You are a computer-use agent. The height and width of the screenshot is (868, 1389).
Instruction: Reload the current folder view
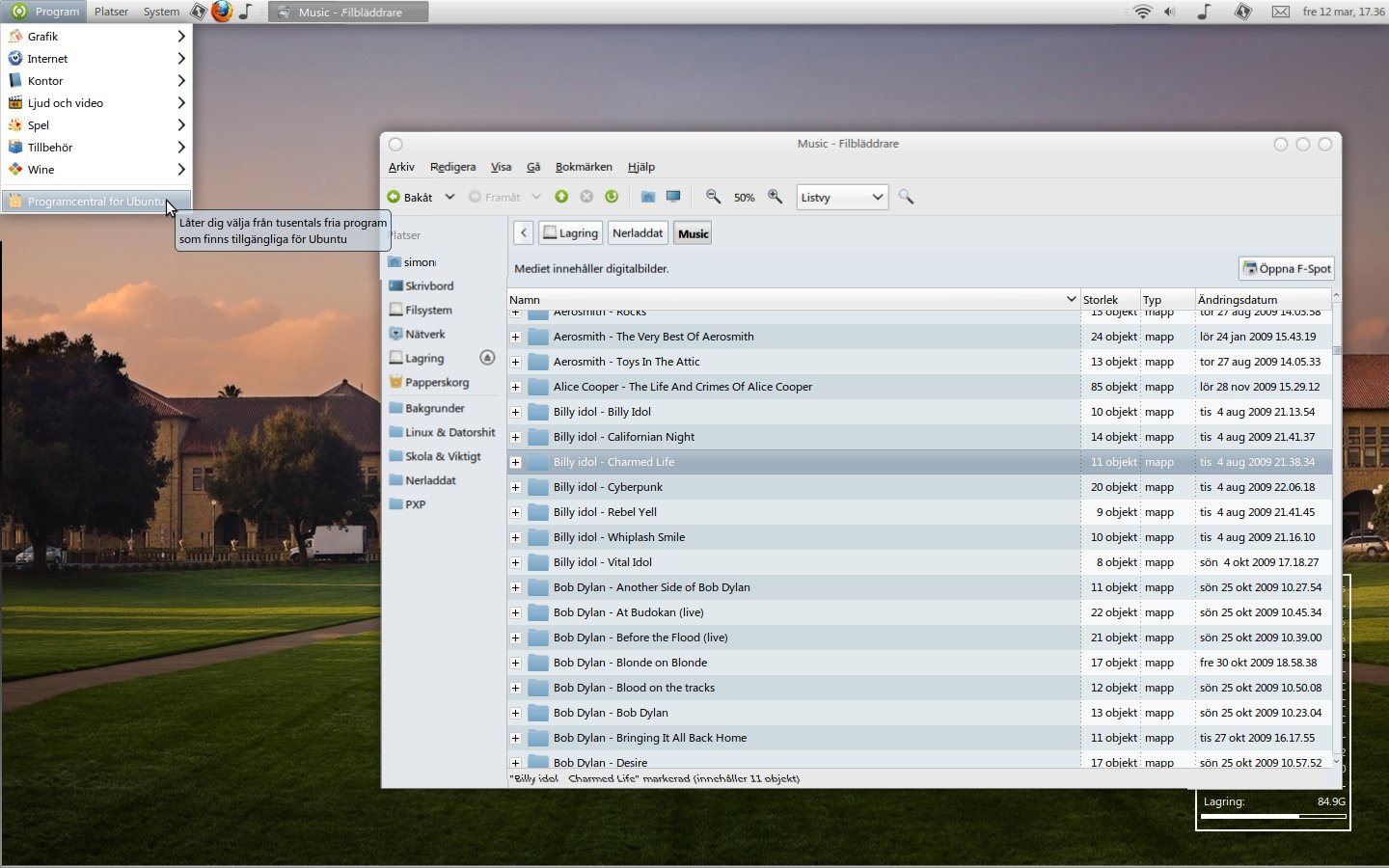tap(612, 197)
